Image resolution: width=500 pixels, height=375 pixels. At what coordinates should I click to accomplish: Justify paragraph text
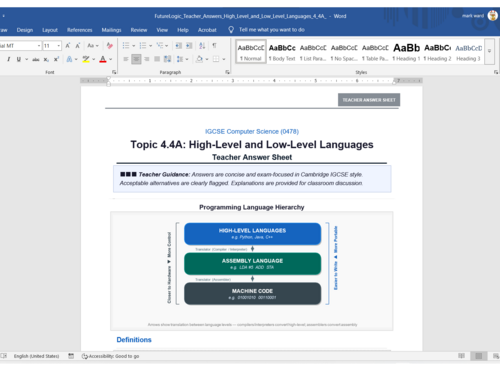(157, 59)
